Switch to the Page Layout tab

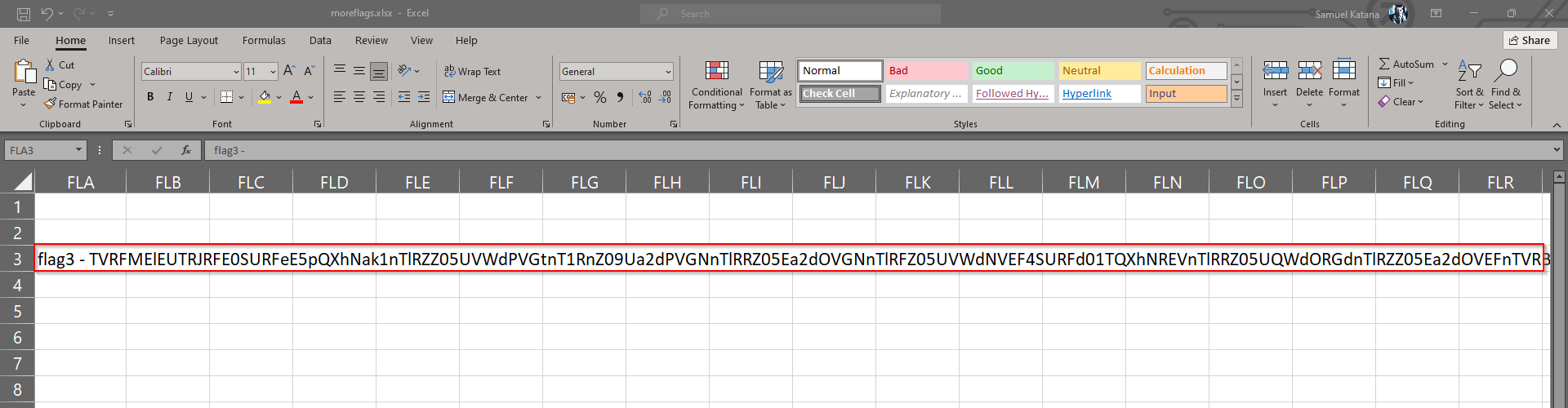pyautogui.click(x=189, y=40)
